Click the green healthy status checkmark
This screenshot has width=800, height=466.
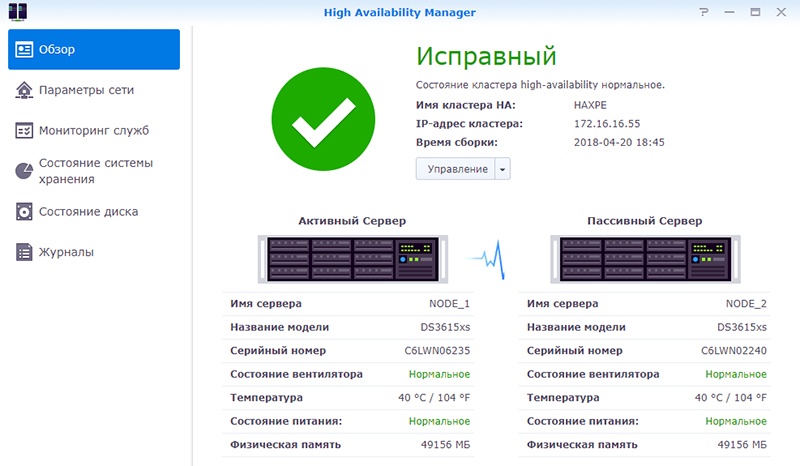click(x=323, y=119)
